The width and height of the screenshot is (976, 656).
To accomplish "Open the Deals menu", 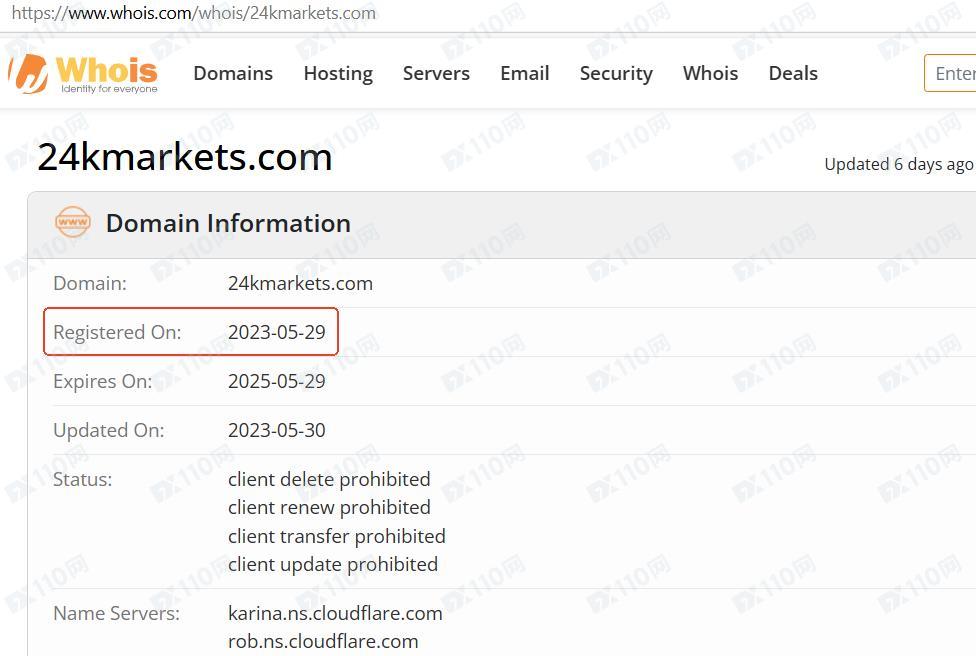I will click(793, 73).
